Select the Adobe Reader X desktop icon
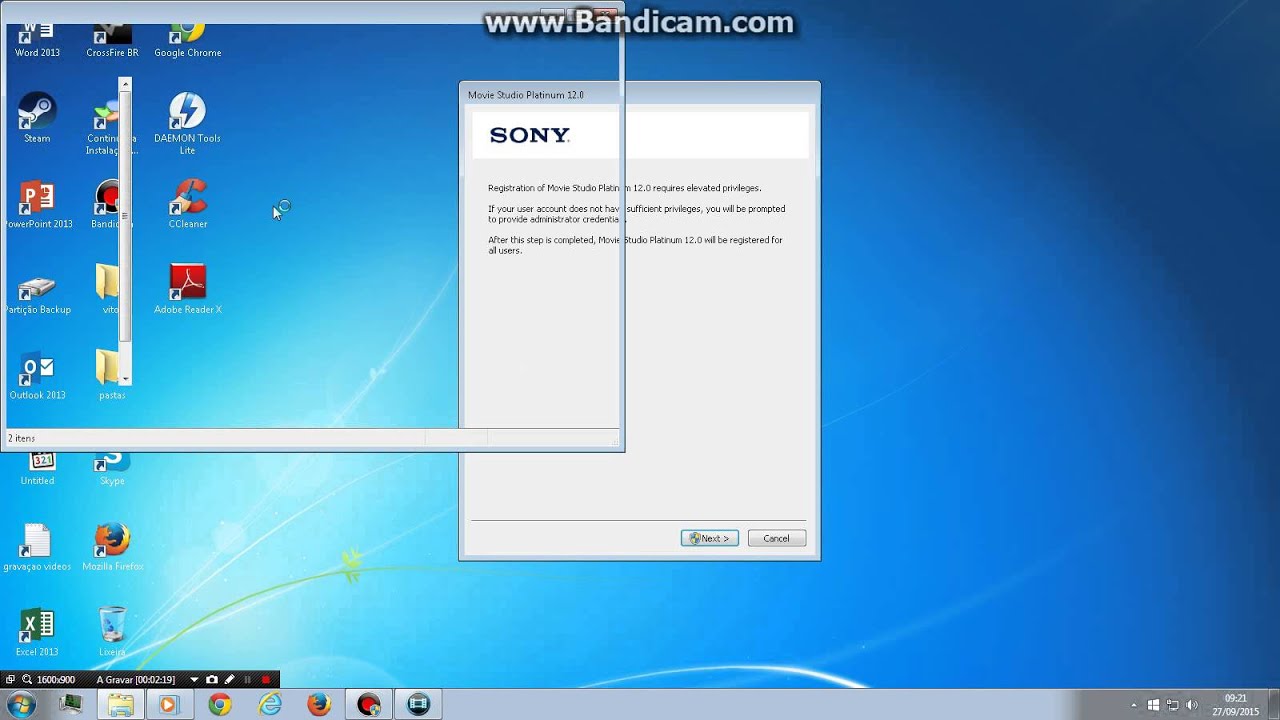The width and height of the screenshot is (1280, 720). [187, 290]
